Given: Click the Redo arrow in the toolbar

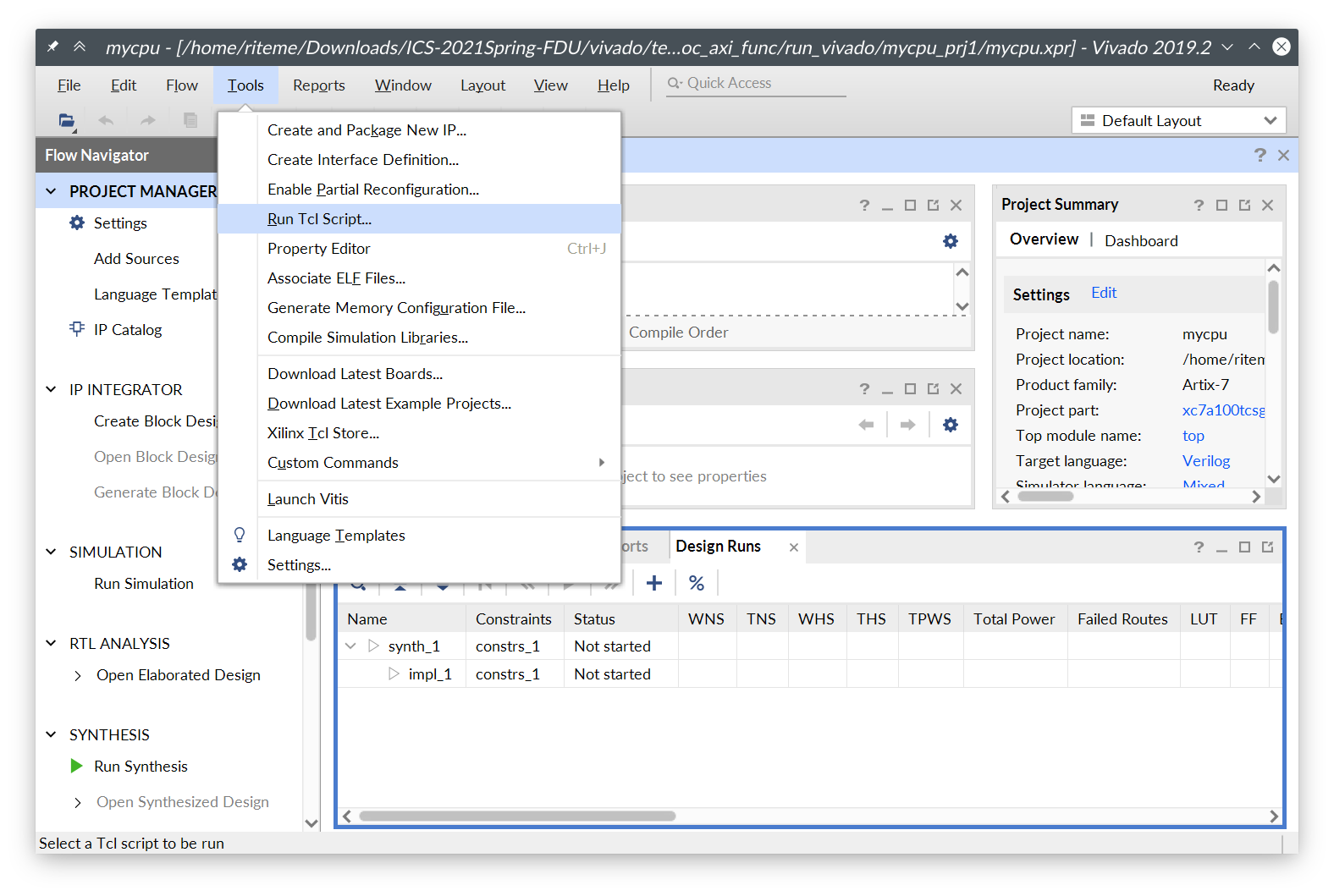Looking at the screenshot, I should click(x=148, y=121).
